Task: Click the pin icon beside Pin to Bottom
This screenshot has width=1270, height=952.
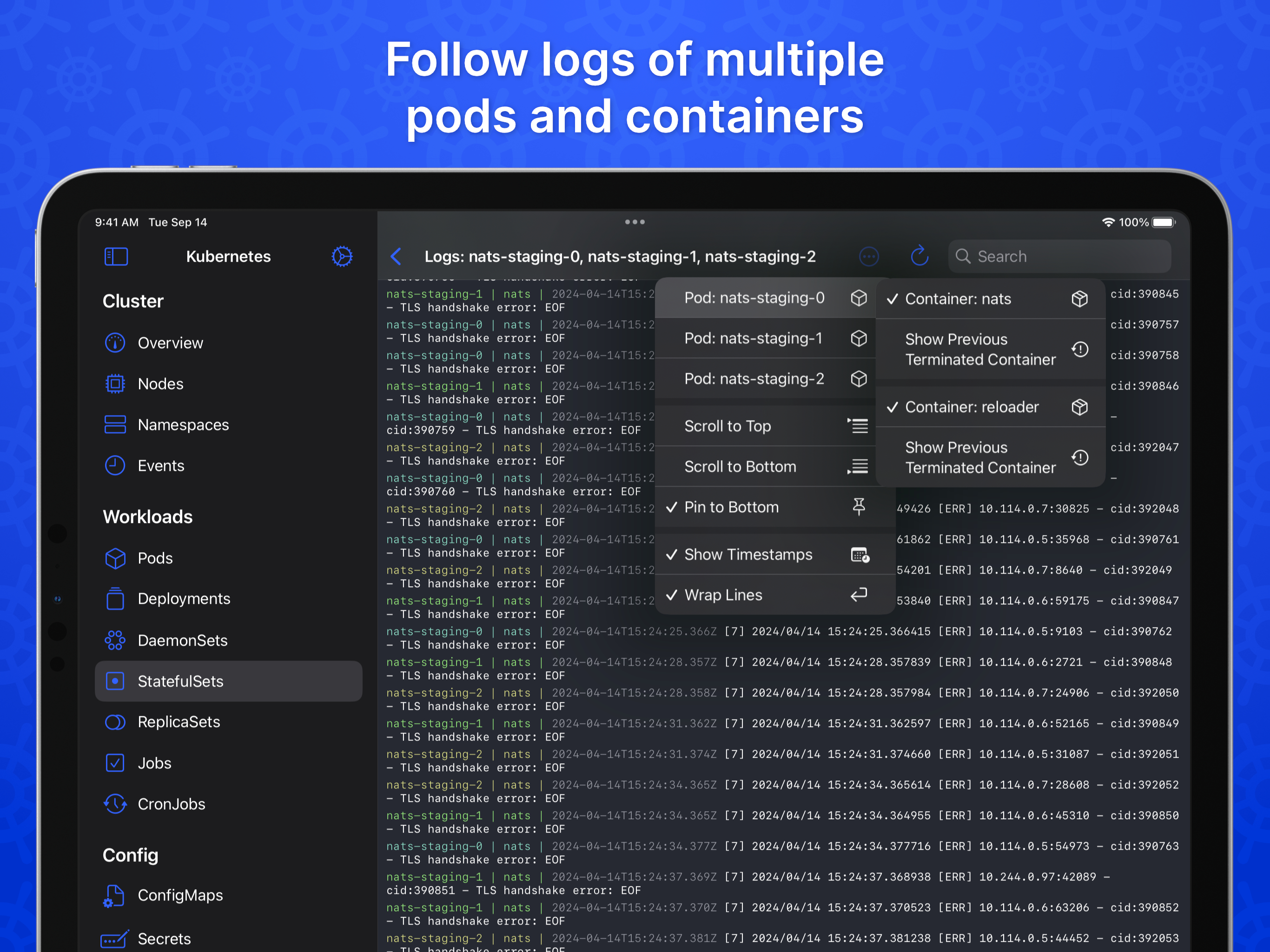Action: pos(859,507)
